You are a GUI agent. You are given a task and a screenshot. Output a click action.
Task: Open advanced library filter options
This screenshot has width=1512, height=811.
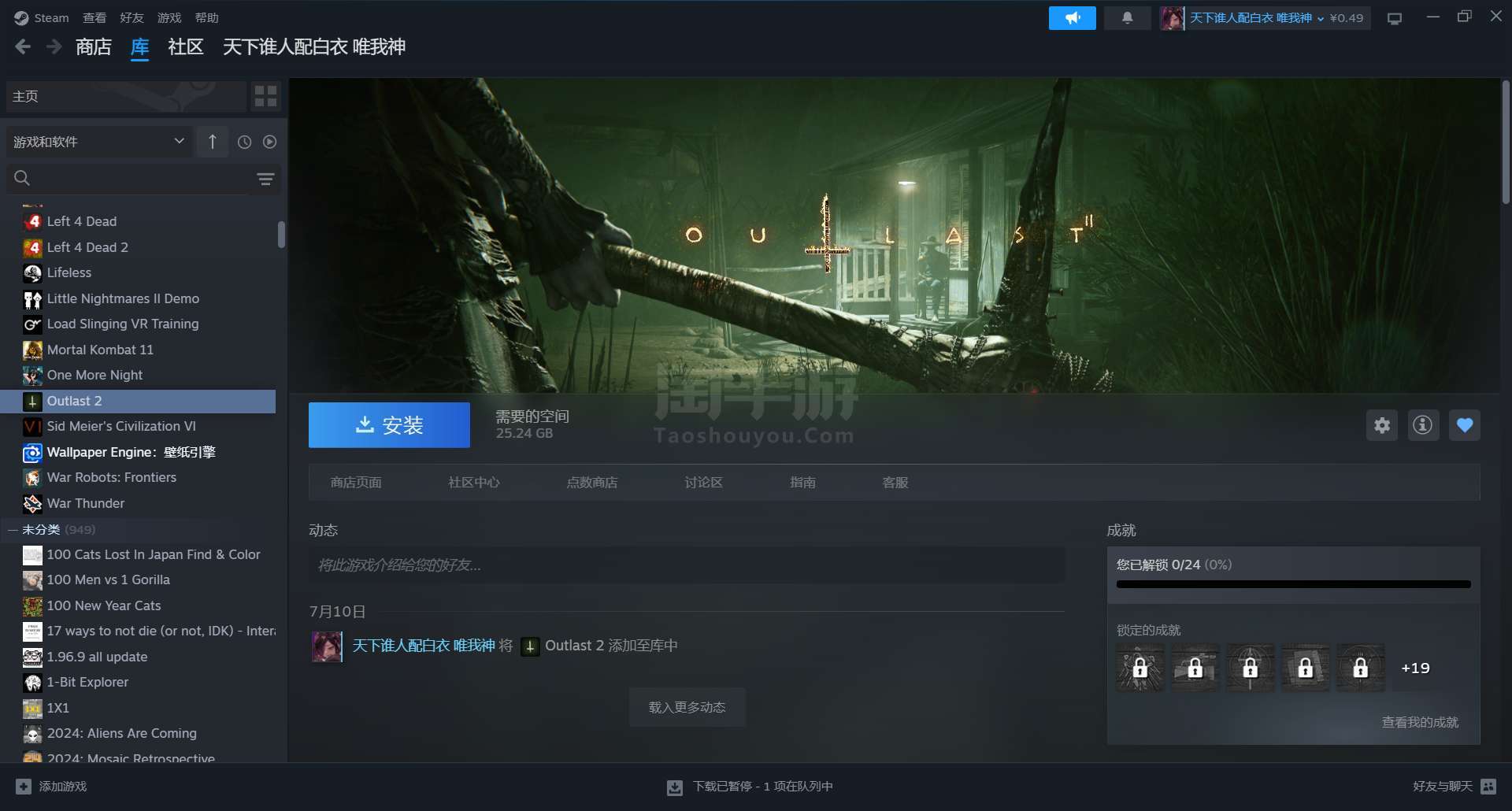click(265, 179)
